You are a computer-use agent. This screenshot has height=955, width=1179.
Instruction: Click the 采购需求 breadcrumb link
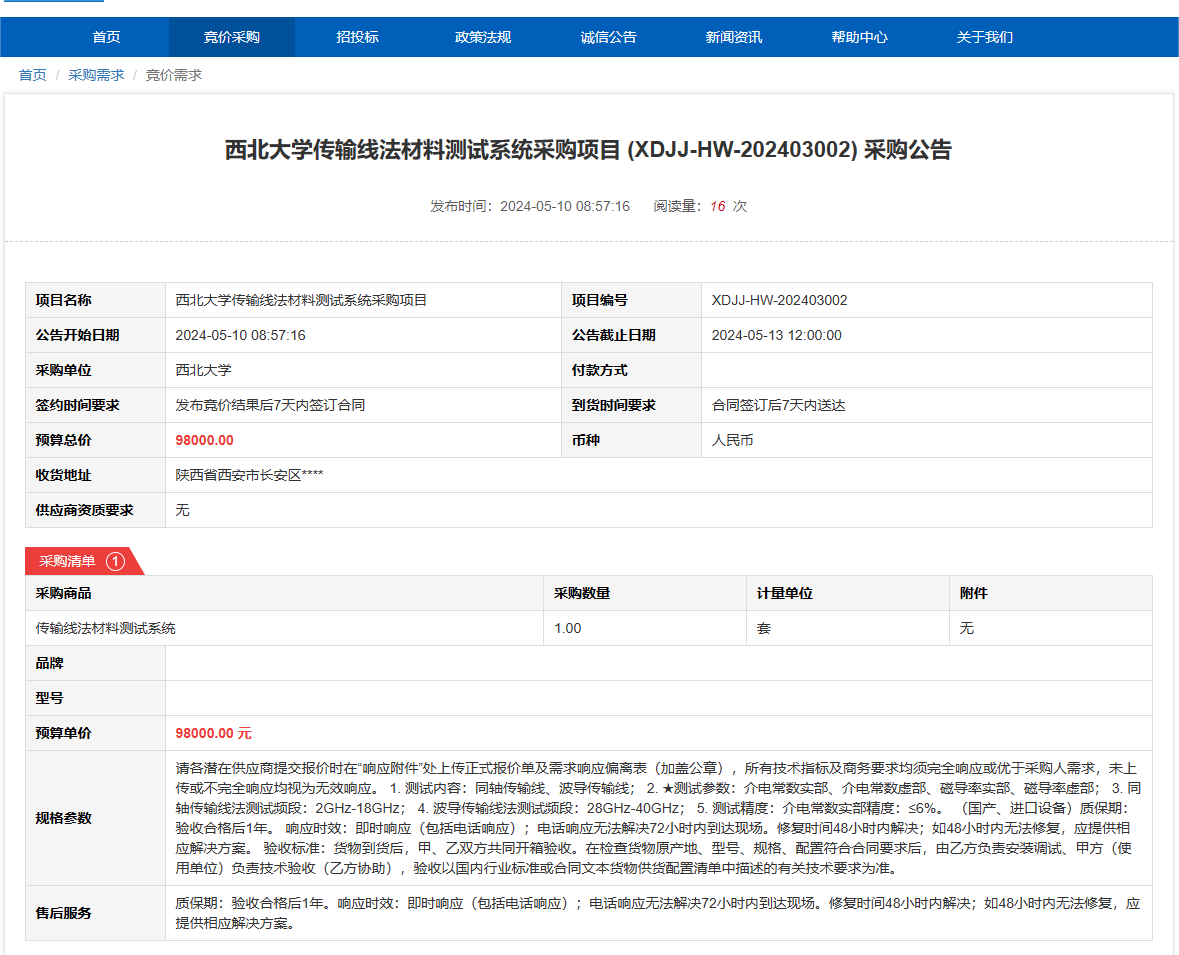(x=96, y=75)
